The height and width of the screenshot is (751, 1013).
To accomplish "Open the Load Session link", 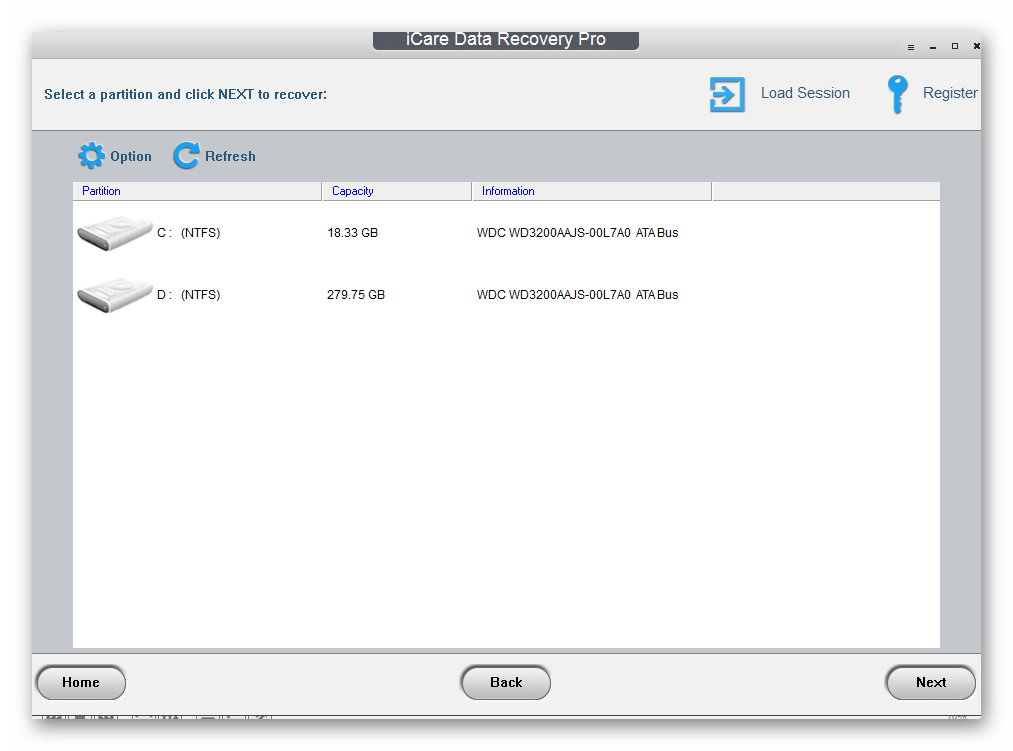I will [805, 93].
